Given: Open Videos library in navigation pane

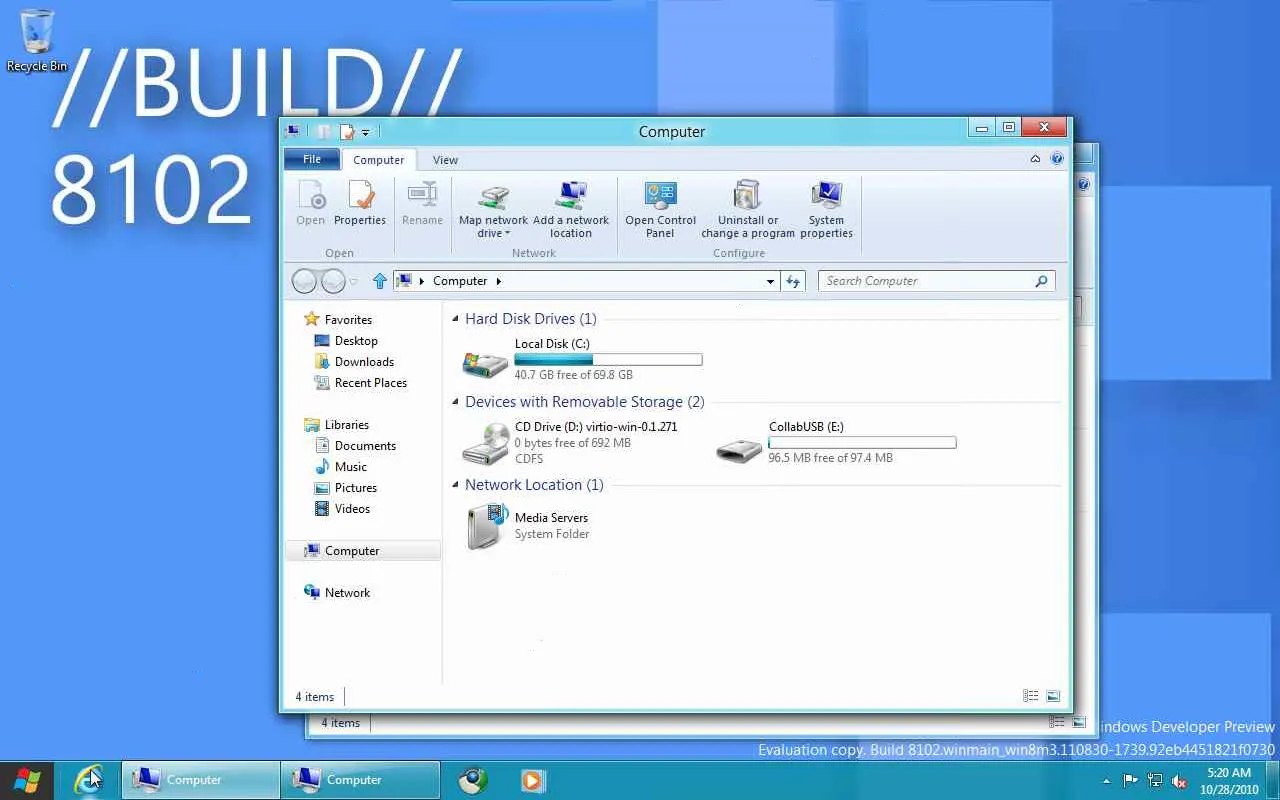Looking at the screenshot, I should (342, 509).
